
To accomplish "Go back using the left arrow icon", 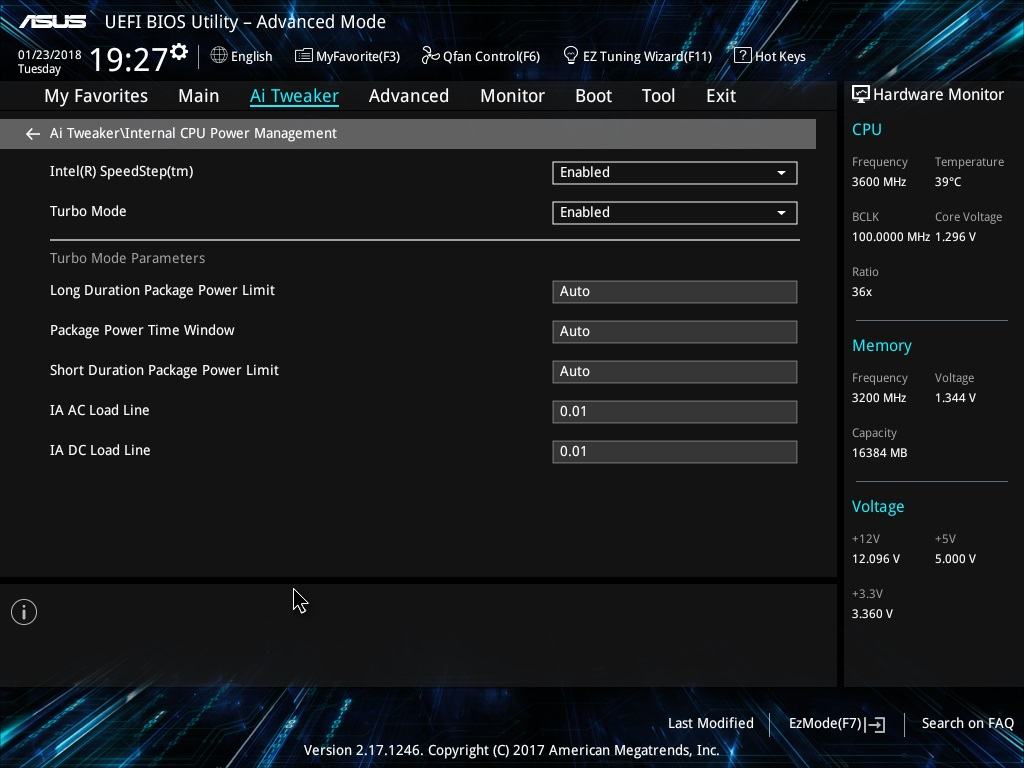I will pyautogui.click(x=33, y=134).
